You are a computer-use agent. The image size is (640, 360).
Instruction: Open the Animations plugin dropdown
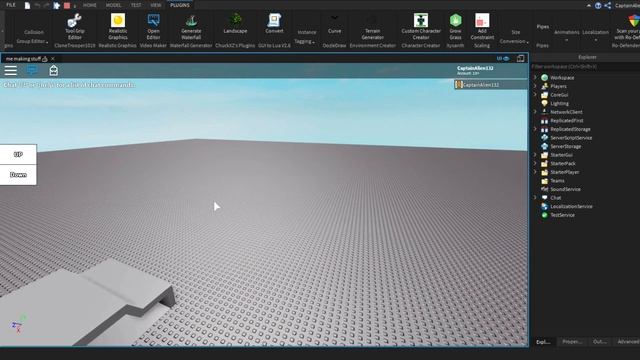tap(567, 36)
